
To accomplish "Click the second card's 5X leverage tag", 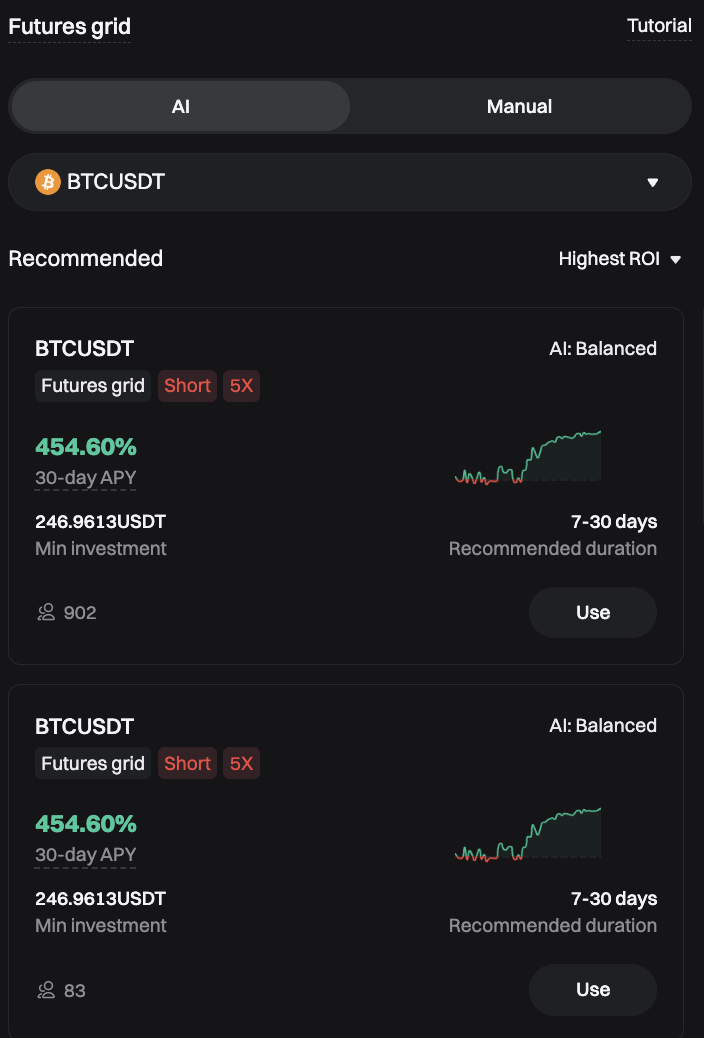I will coord(241,764).
